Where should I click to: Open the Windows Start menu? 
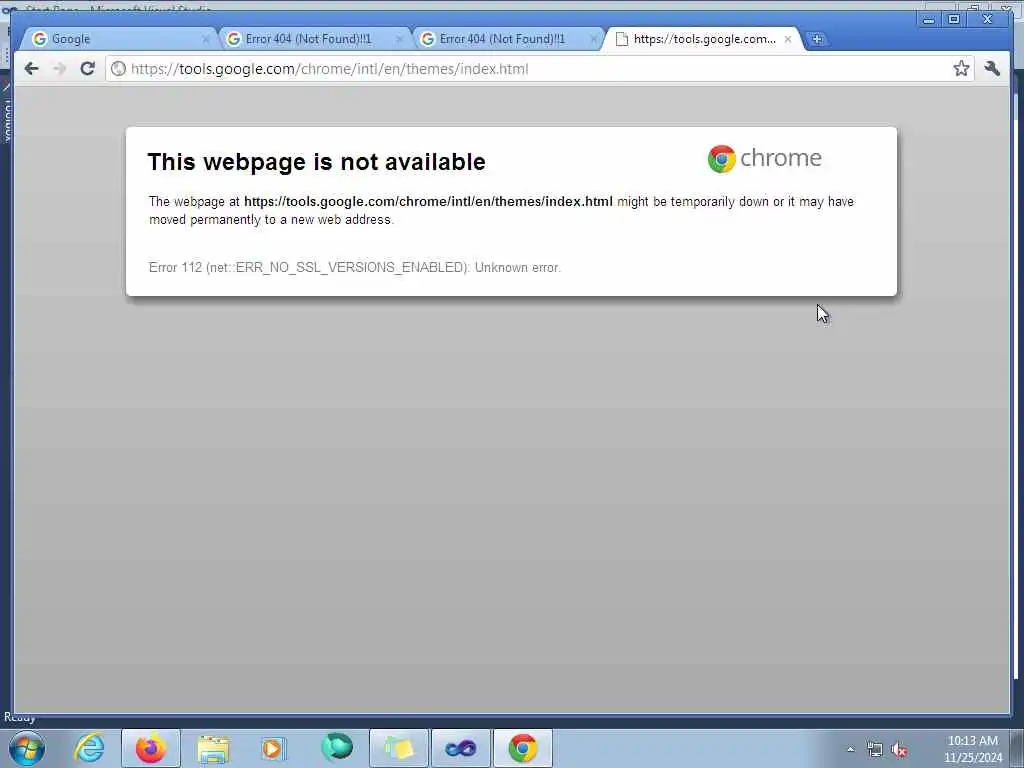coord(27,748)
